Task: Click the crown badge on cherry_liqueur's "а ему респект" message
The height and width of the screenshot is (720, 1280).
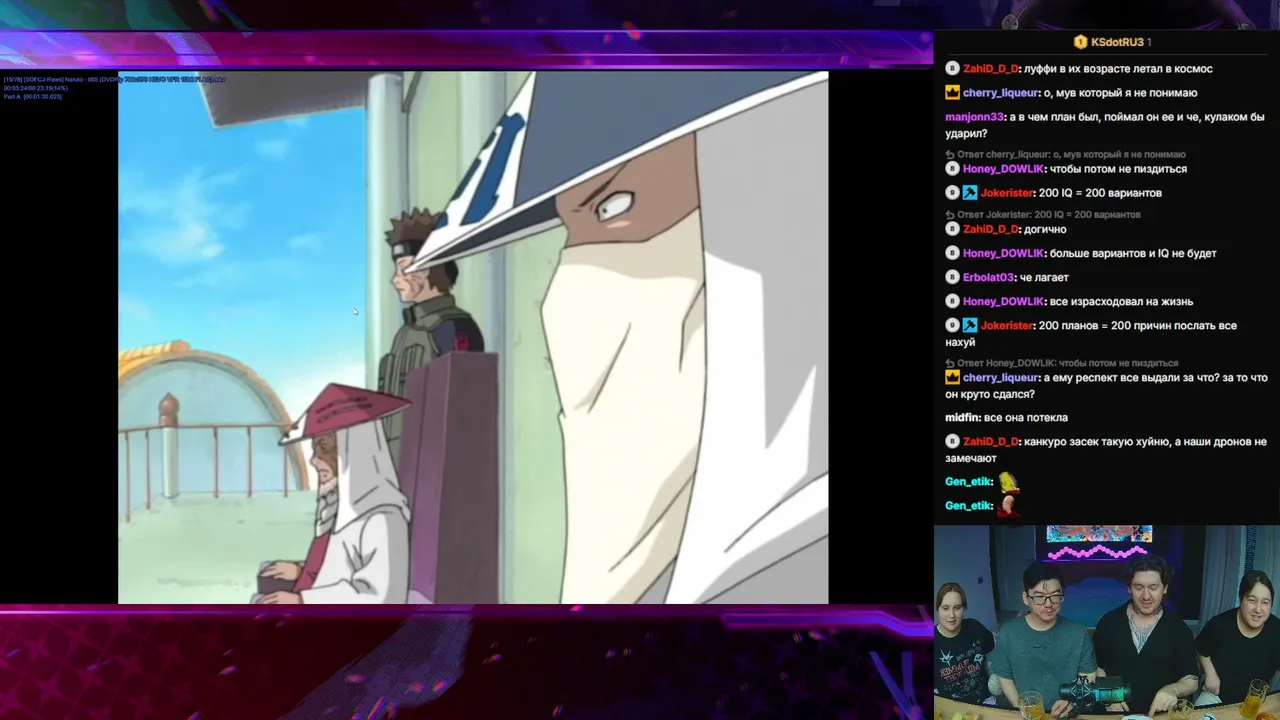Action: tap(952, 377)
